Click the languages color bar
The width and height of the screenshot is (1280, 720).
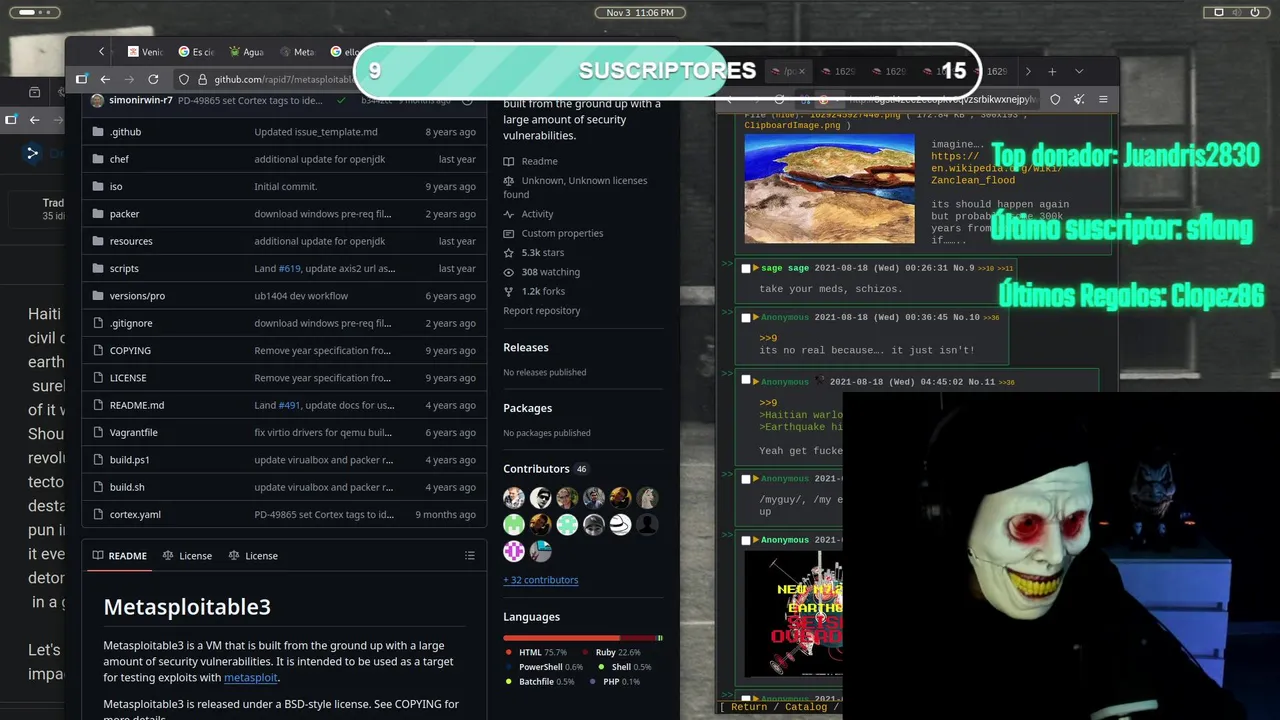(583, 638)
